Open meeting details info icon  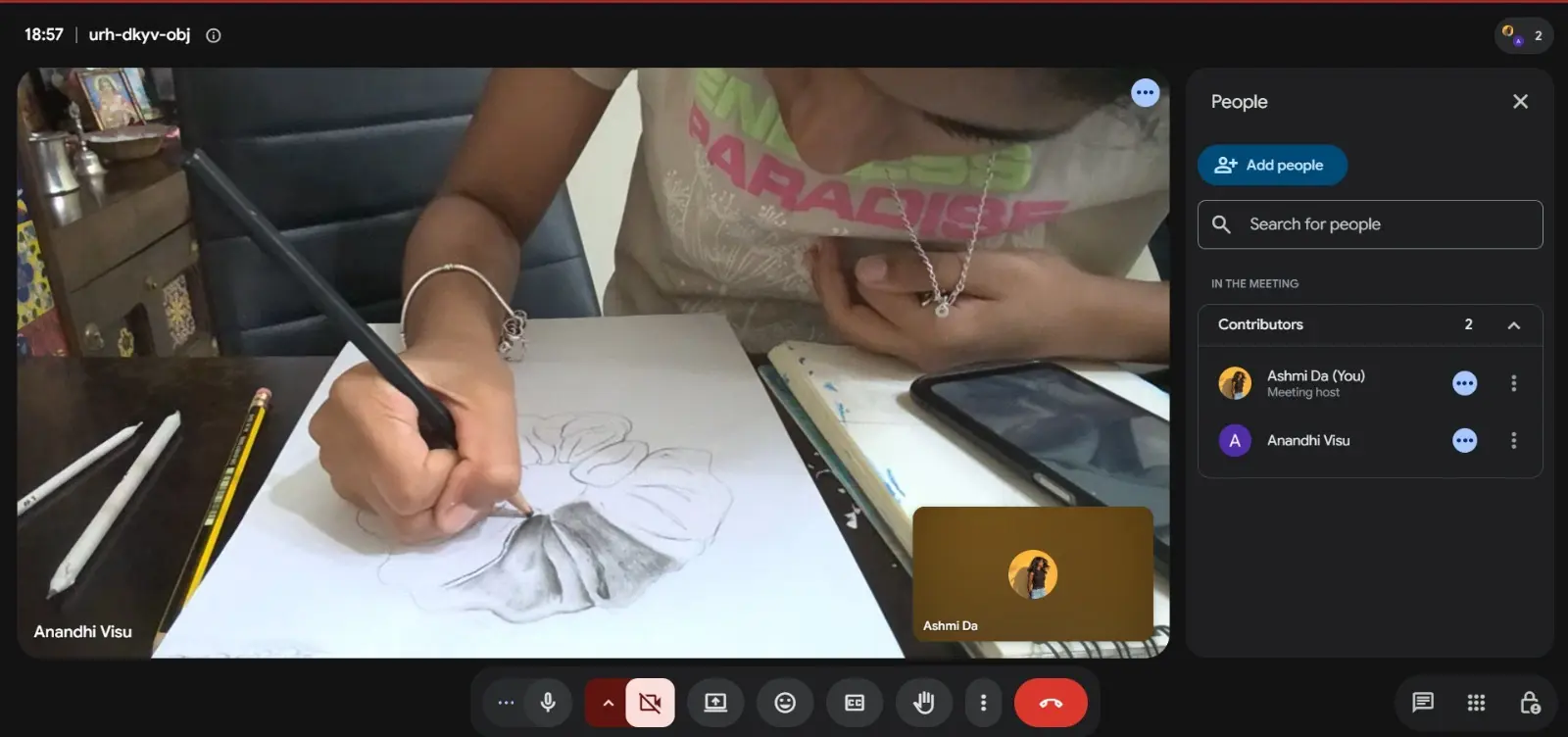tap(214, 35)
